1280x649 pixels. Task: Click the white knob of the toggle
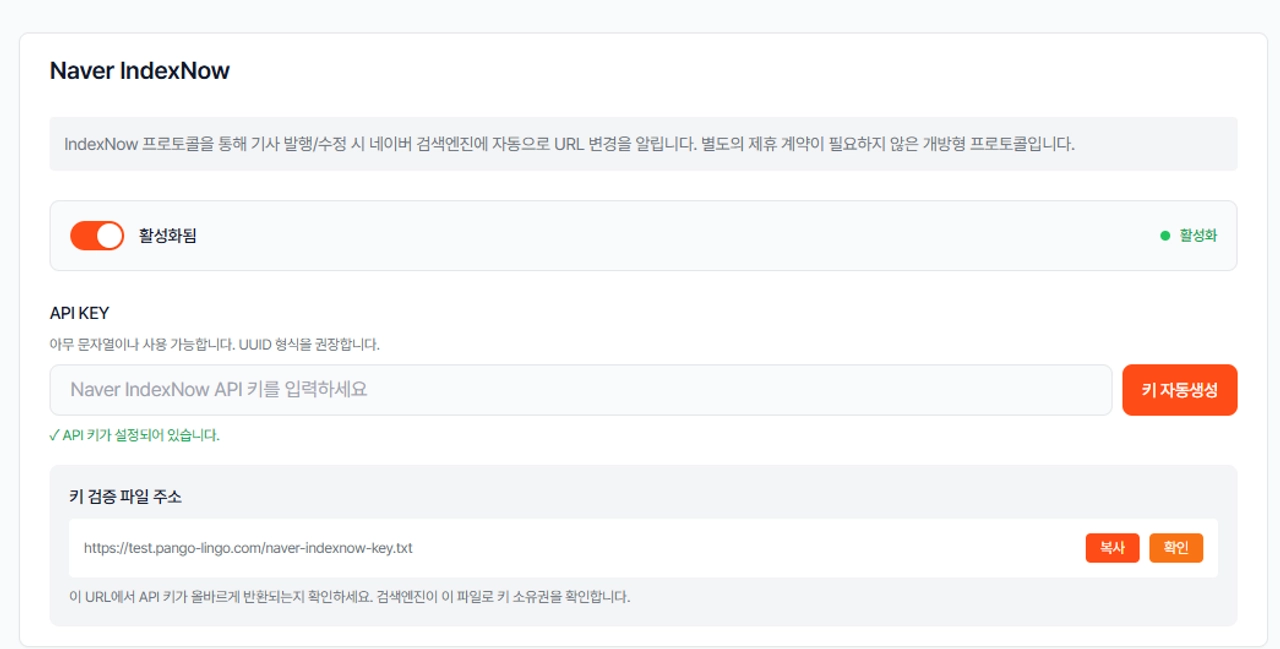click(110, 236)
